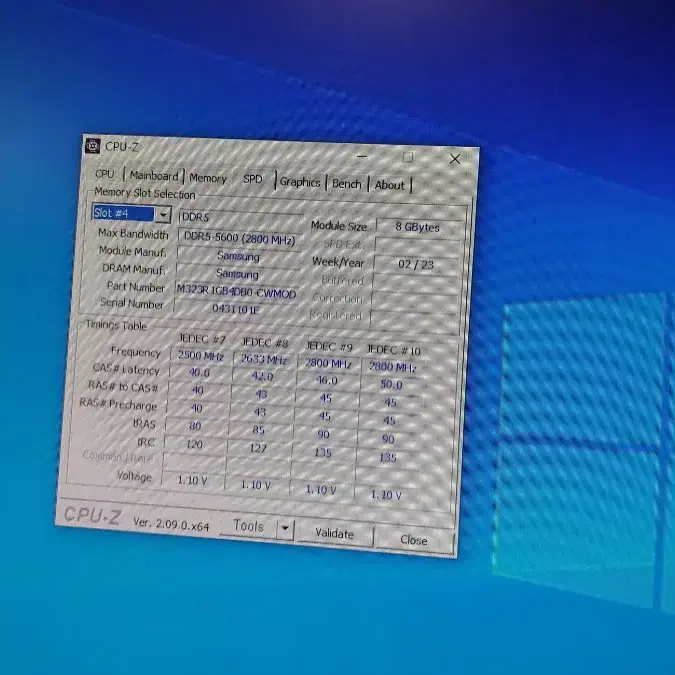Click the DRAM Manuf. Samsung field
The height and width of the screenshot is (675, 675).
[x=238, y=274]
